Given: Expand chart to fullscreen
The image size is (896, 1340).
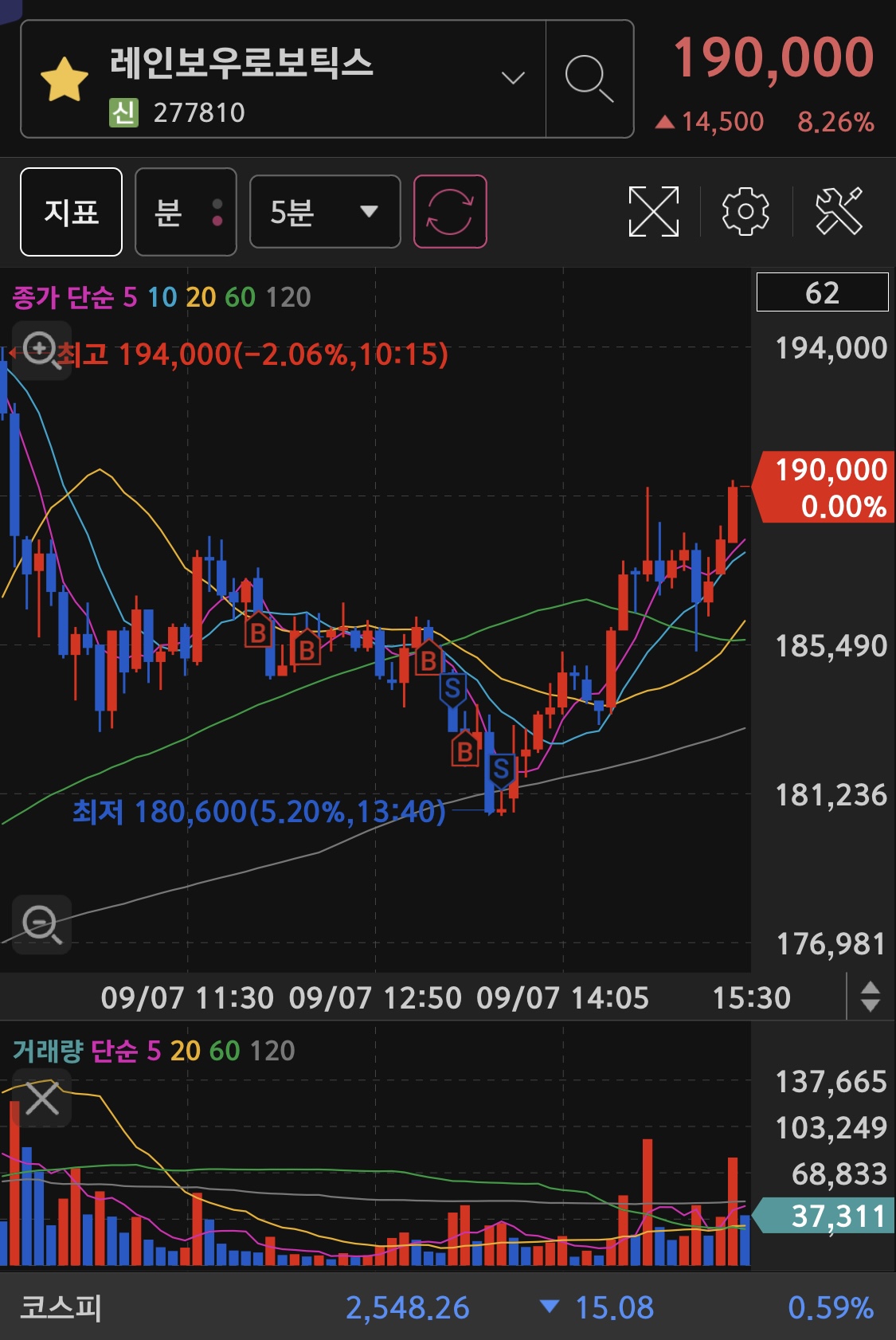Looking at the screenshot, I should click(654, 212).
